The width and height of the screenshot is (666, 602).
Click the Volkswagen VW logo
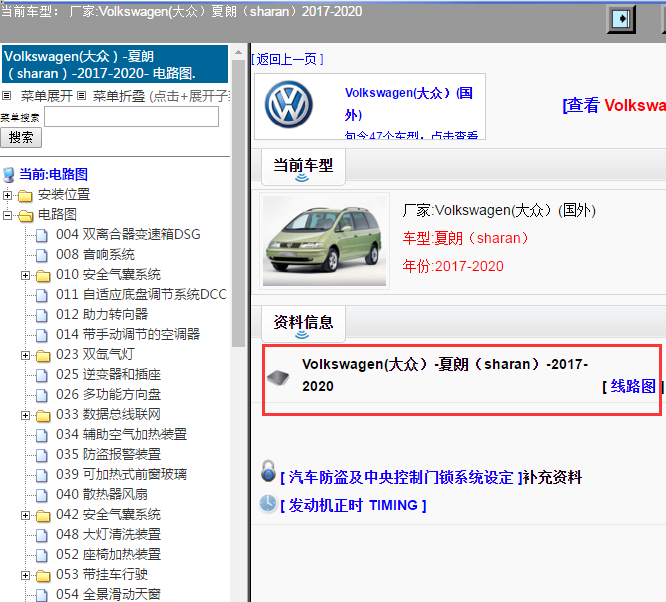pyautogui.click(x=288, y=105)
